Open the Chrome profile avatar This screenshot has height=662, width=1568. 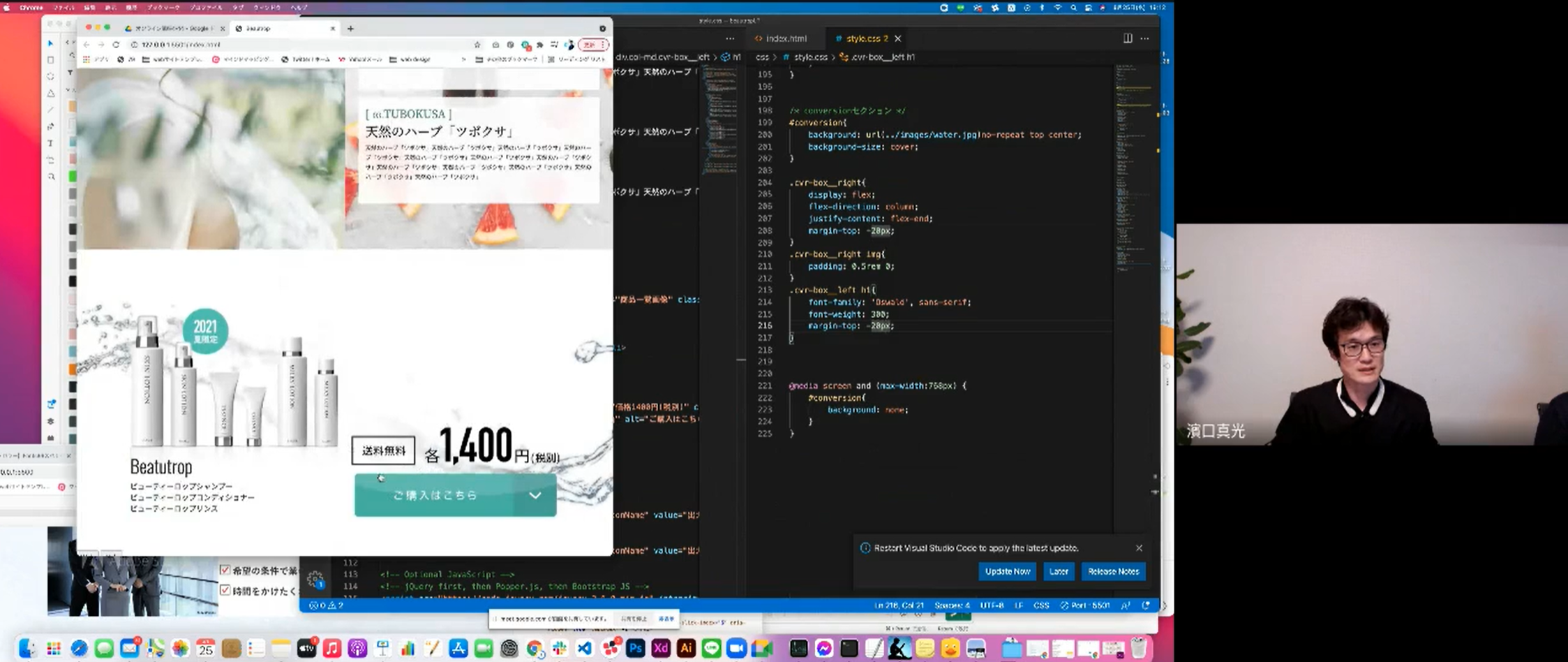(x=569, y=45)
